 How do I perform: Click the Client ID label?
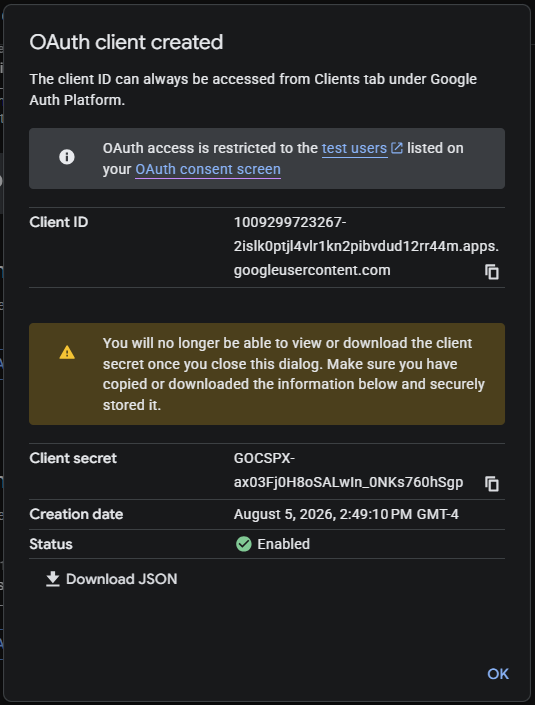[59, 222]
